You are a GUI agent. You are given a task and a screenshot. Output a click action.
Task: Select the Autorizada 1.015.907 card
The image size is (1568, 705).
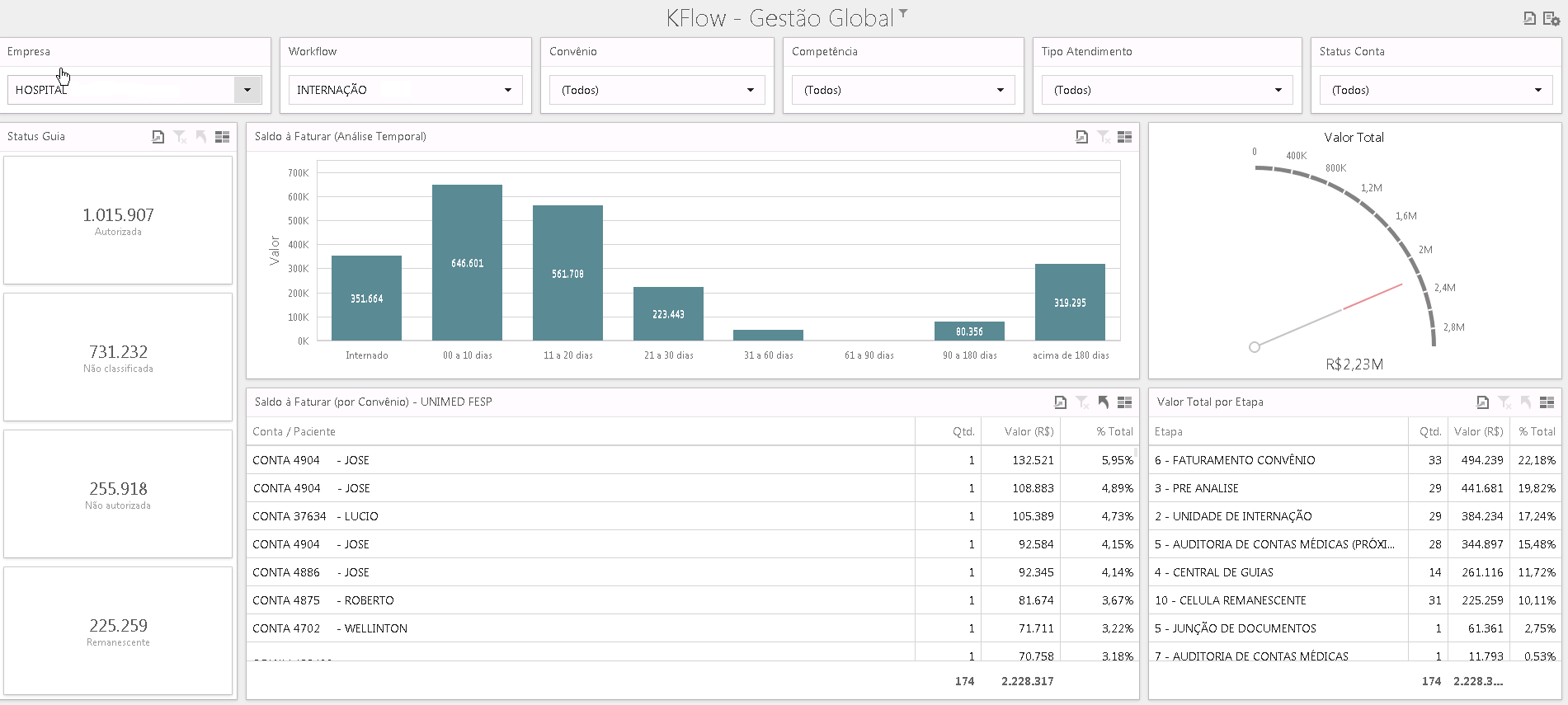(118, 220)
